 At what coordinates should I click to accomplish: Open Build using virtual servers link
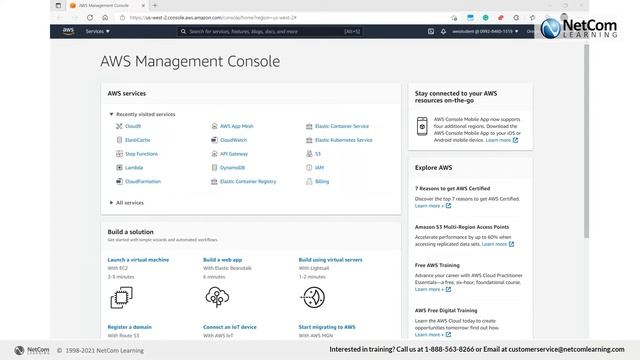(x=331, y=260)
